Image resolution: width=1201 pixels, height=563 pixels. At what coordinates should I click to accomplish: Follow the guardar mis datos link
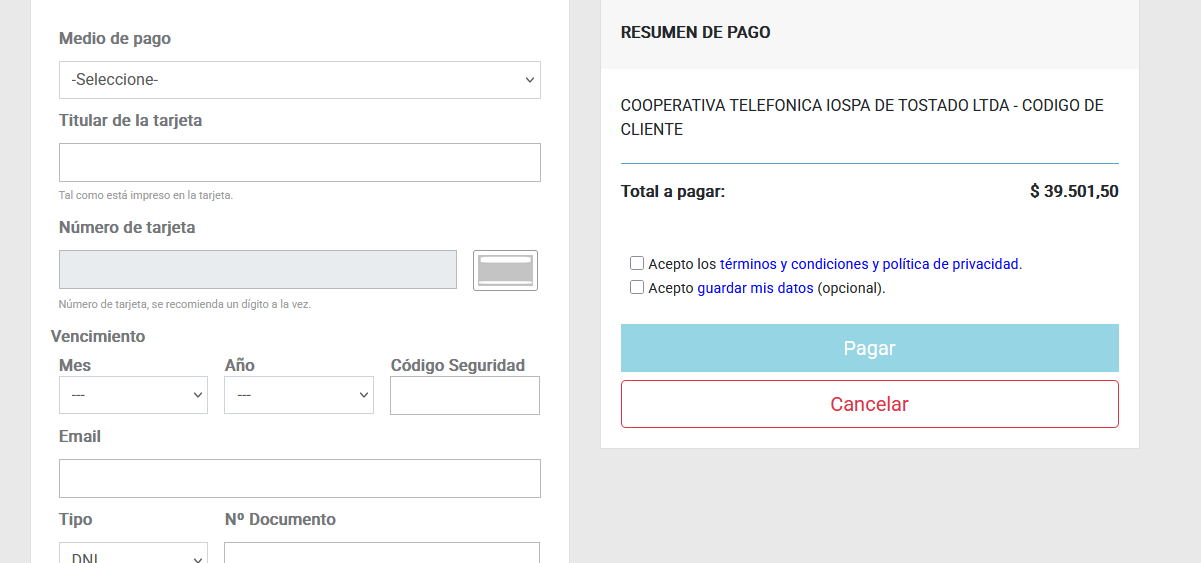click(755, 288)
